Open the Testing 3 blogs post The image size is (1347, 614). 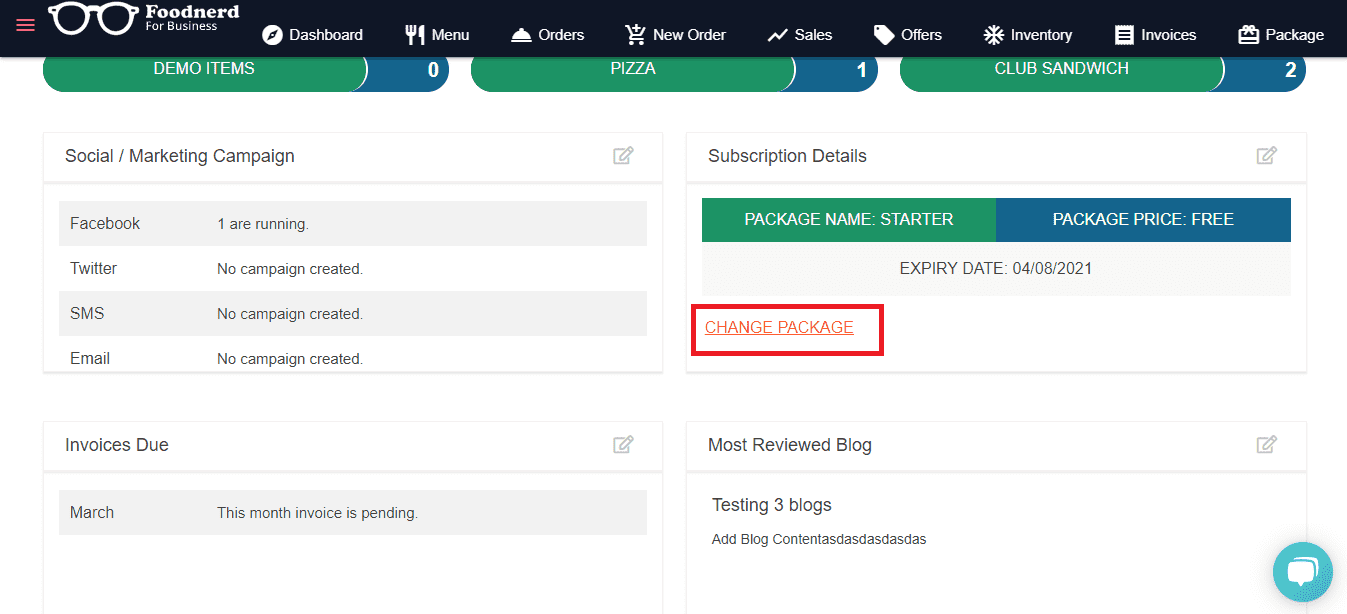[771, 505]
